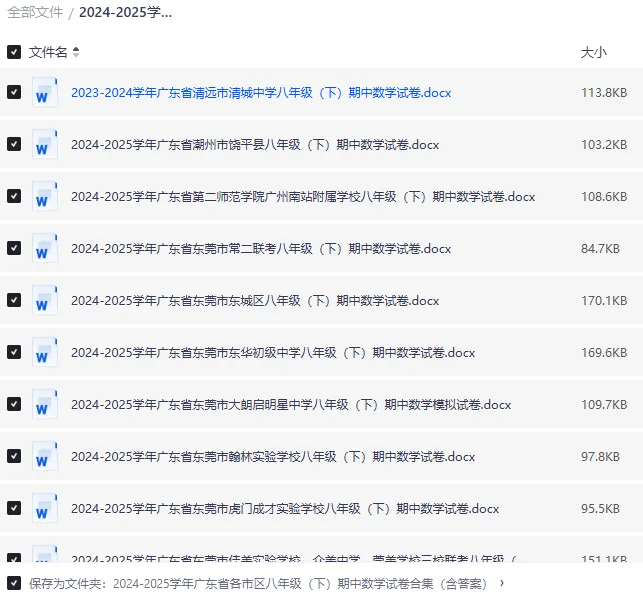Screen dimensions: 643x596
Task: Click the 97.8KB size value
Action: pos(600,457)
